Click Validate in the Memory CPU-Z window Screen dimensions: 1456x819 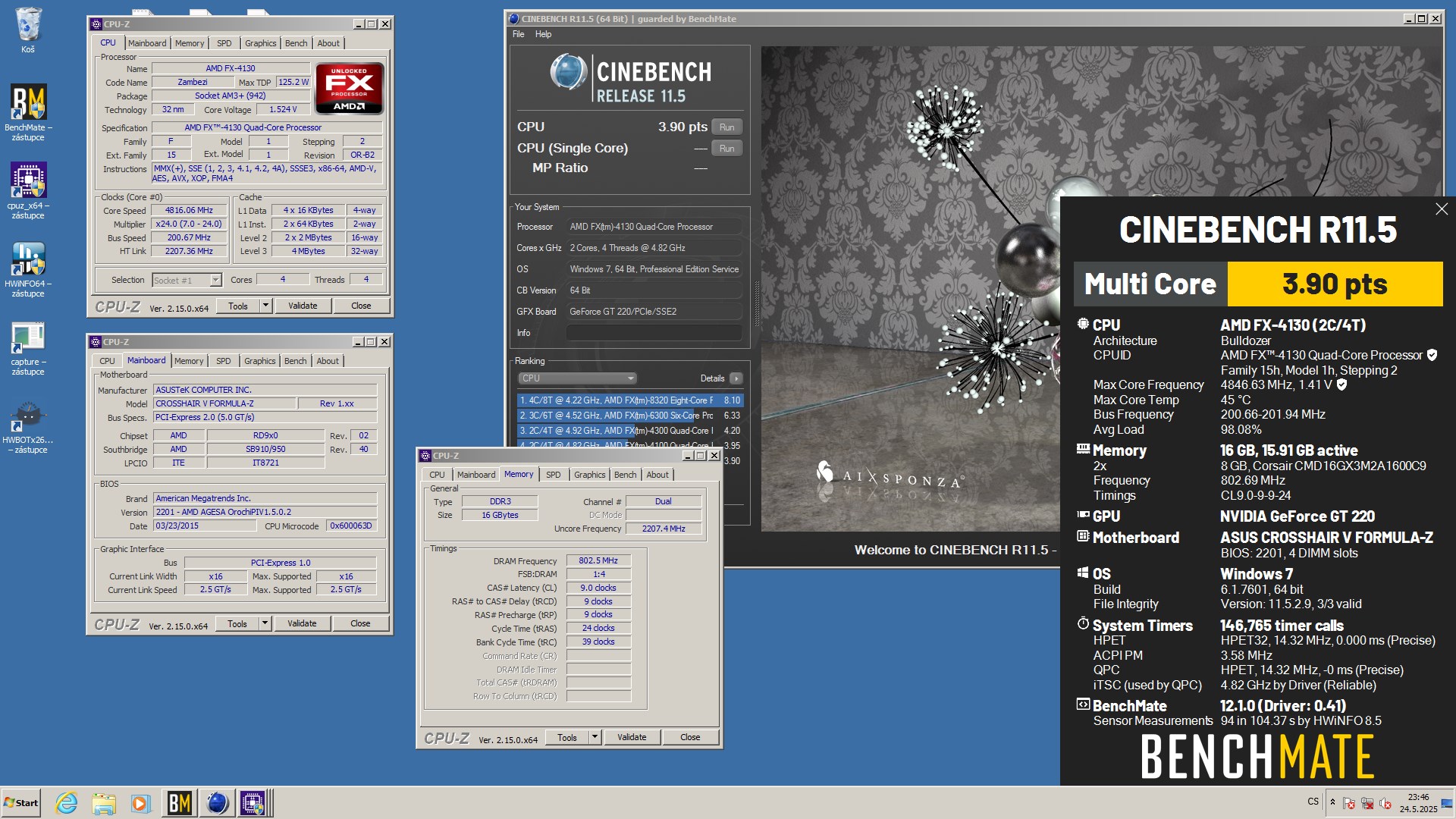click(x=632, y=737)
